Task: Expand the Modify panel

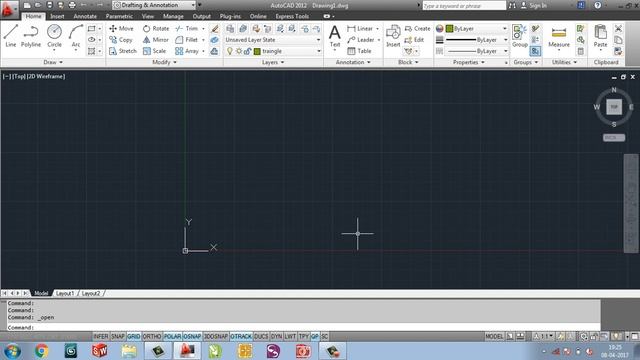Action: coord(164,62)
